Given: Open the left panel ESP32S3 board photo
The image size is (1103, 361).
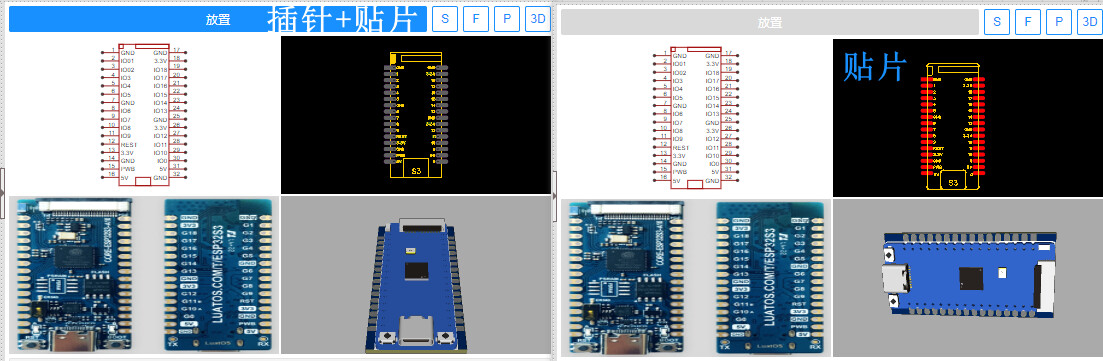Looking at the screenshot, I should point(144,275).
